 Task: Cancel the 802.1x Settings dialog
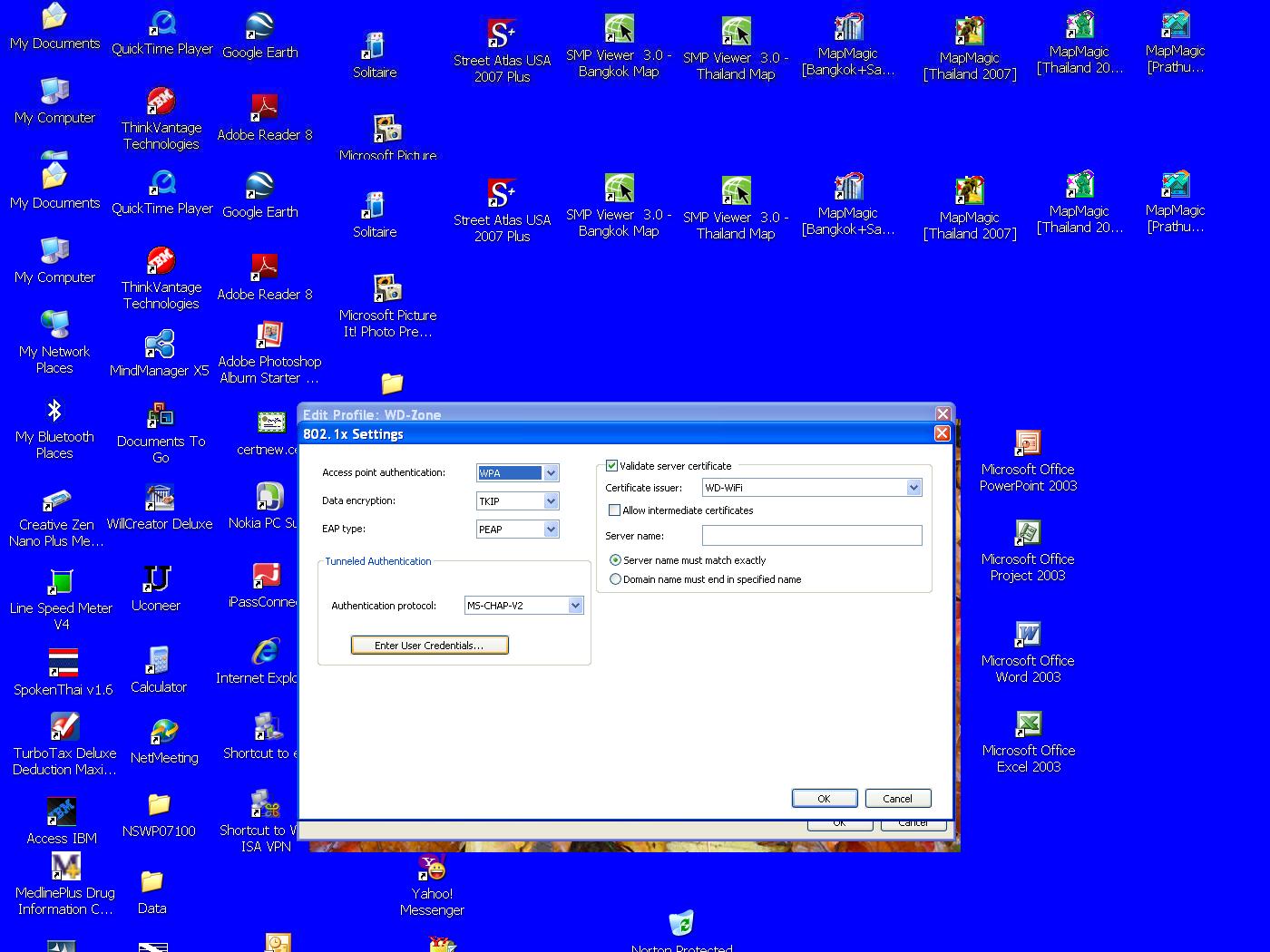click(897, 799)
